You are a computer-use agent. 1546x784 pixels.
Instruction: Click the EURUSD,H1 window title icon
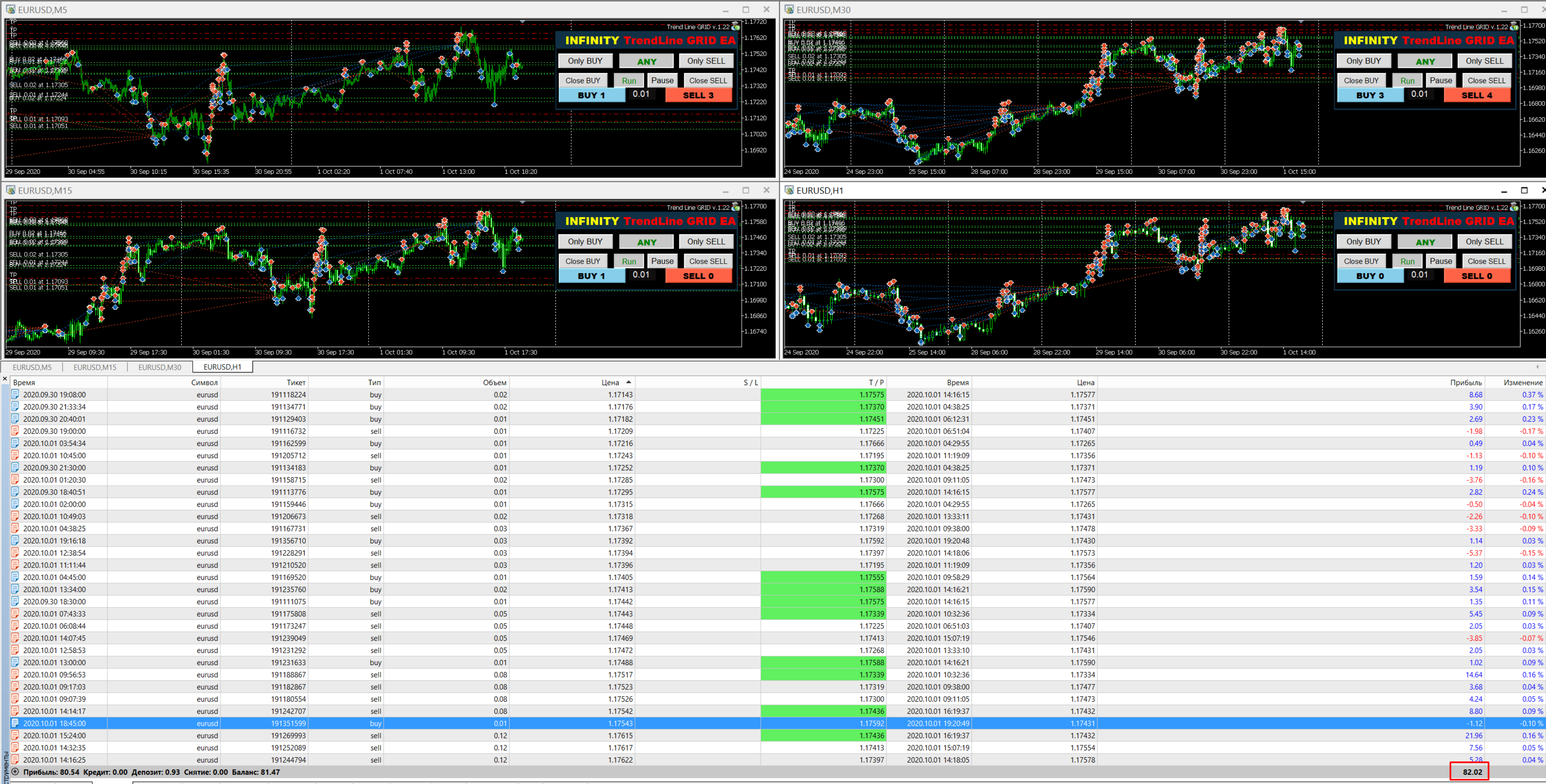pyautogui.click(x=788, y=190)
